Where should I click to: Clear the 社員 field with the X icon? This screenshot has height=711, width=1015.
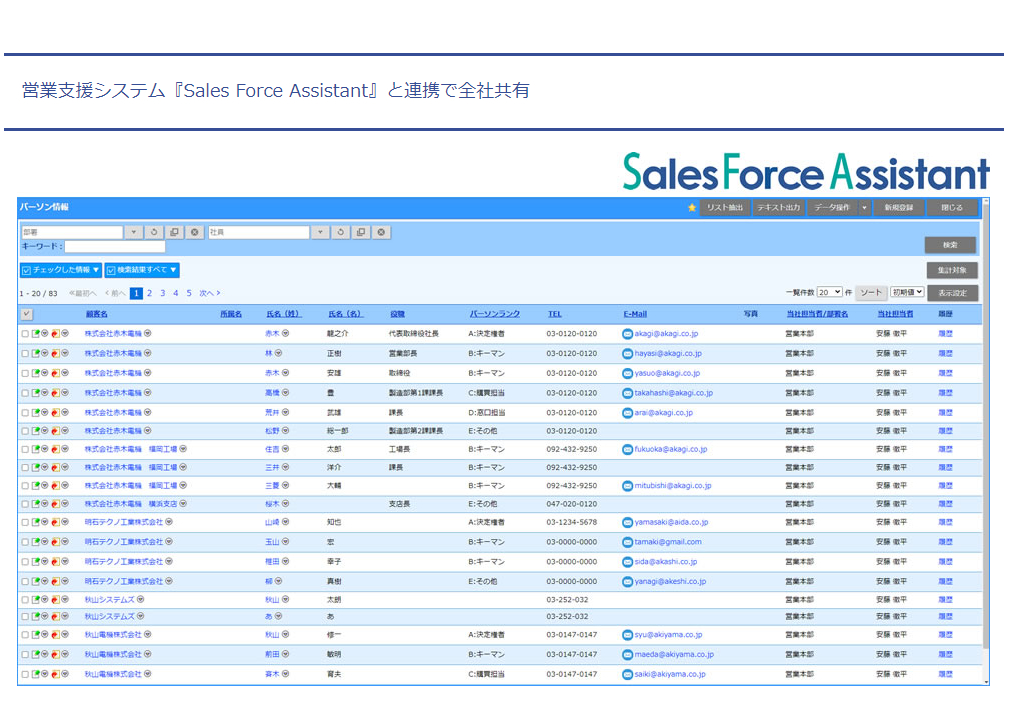[x=381, y=232]
